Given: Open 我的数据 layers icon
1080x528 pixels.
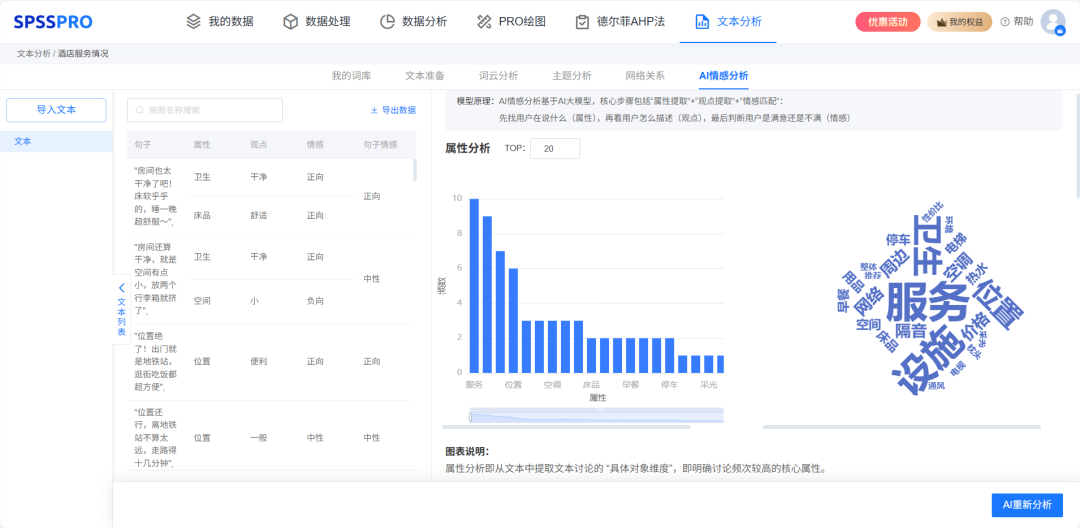Looking at the screenshot, I should click(x=194, y=21).
